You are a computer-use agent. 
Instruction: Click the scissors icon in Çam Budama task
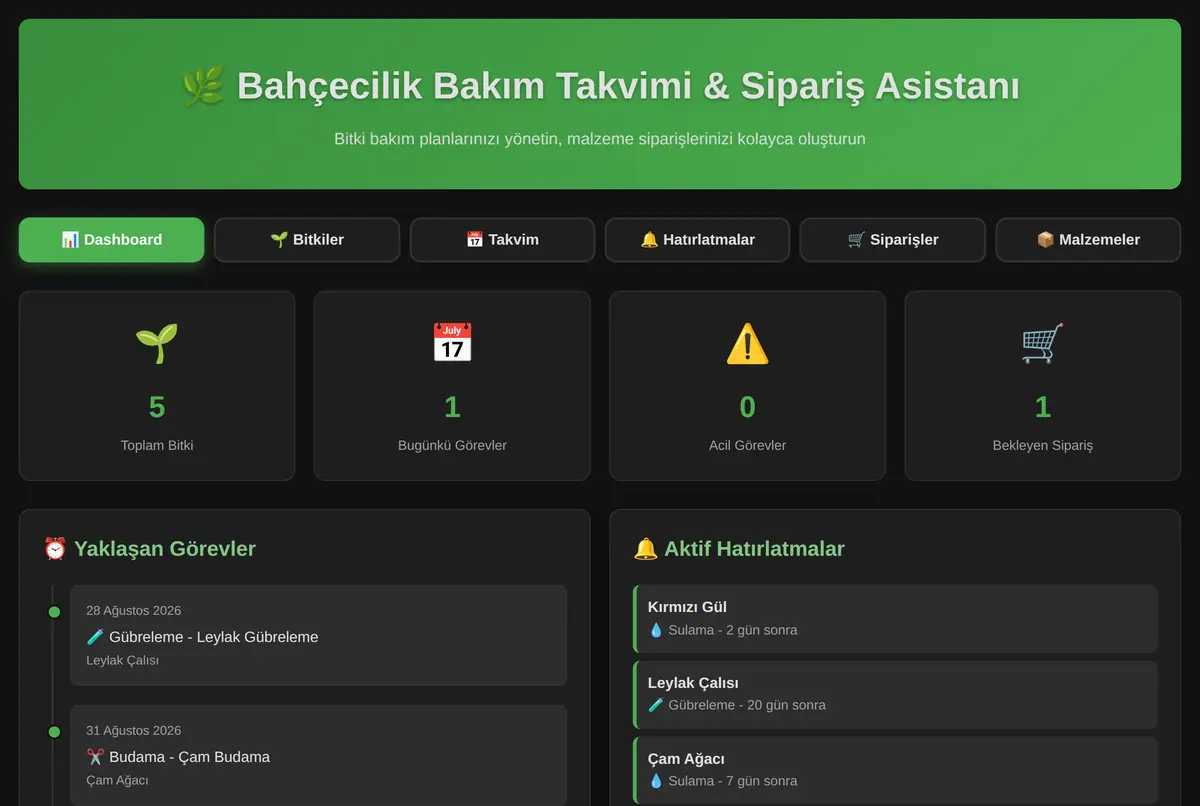[95, 757]
